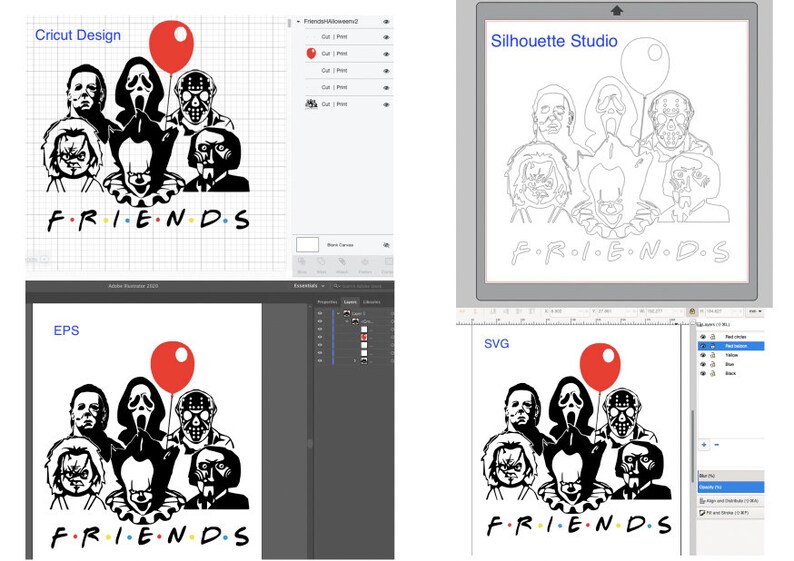Select the characters thumbnail in Cricut layers
The height and width of the screenshot is (561, 794).
click(x=311, y=104)
